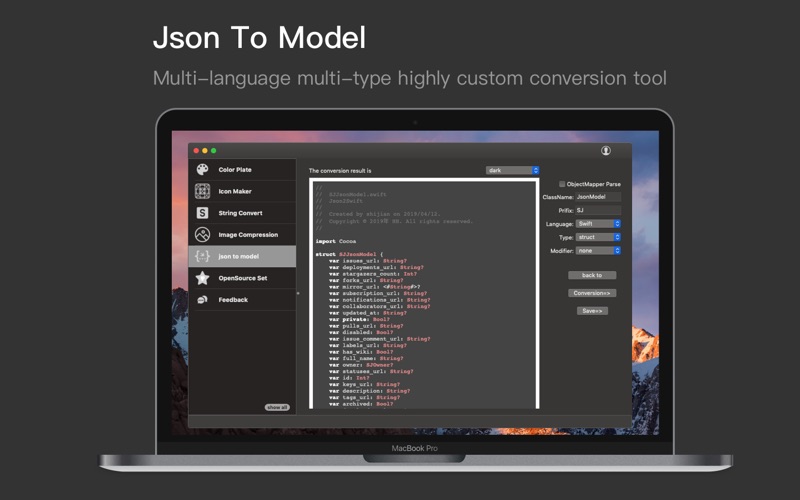800x500 pixels.
Task: Click the red close window button
Action: tap(196, 151)
